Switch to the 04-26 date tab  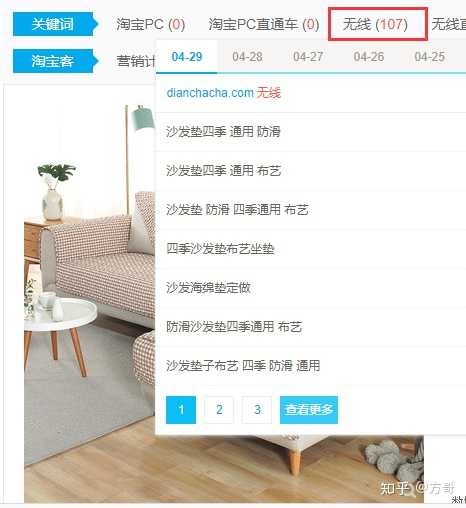[369, 57]
